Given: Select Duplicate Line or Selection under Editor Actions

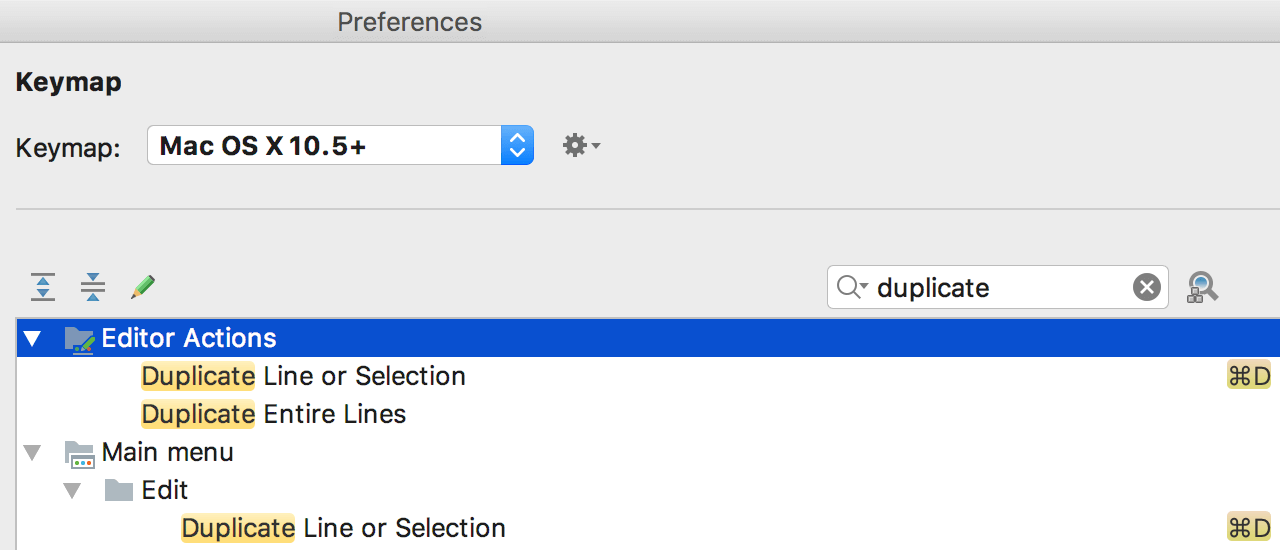Looking at the screenshot, I should tap(303, 376).
